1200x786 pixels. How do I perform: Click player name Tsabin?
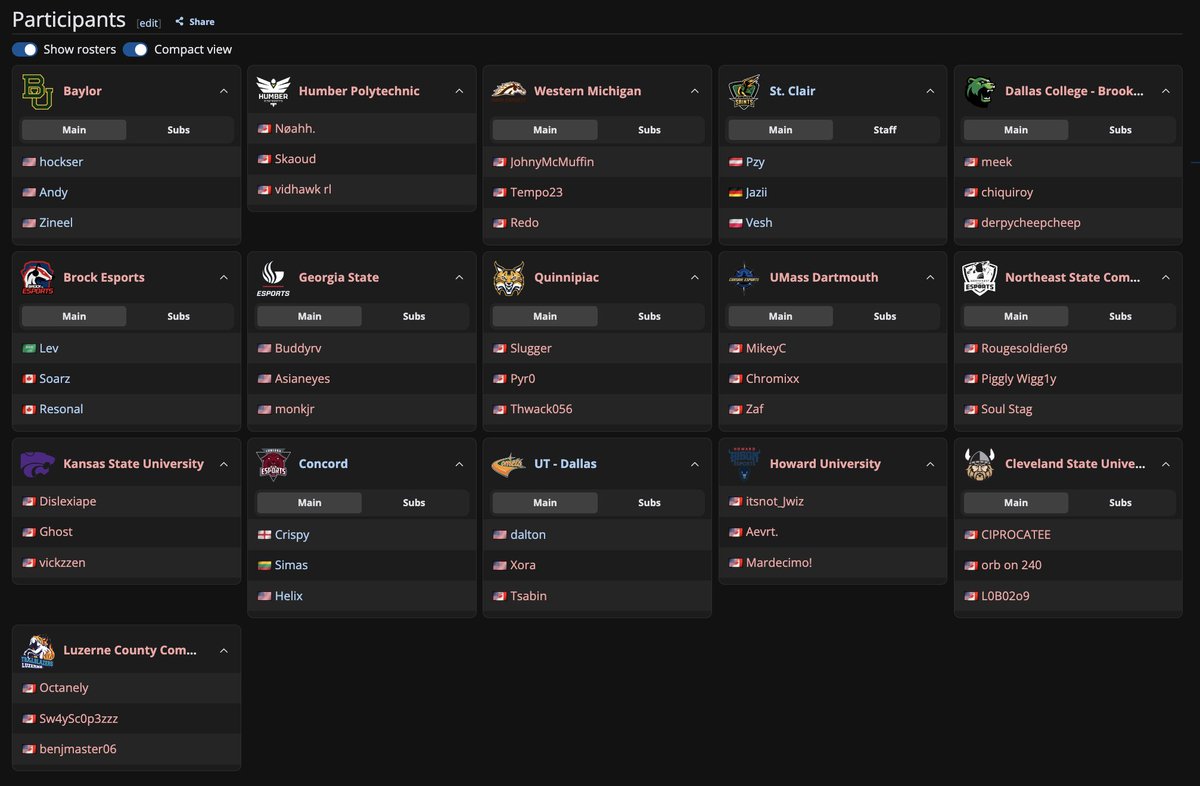coord(529,596)
